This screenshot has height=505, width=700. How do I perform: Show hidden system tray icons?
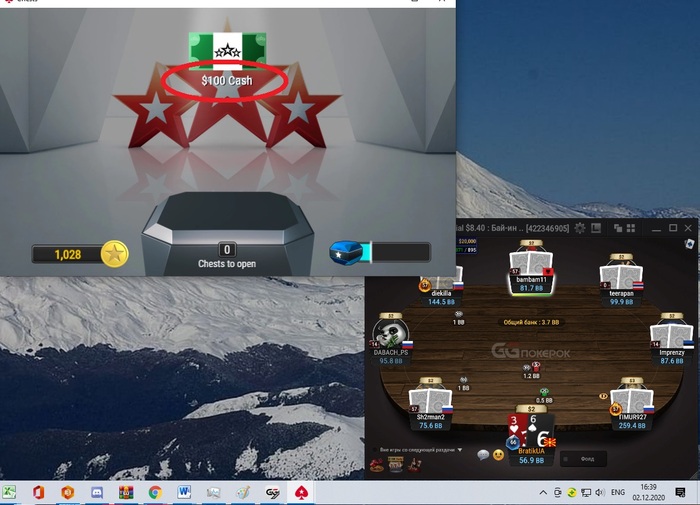click(x=543, y=492)
